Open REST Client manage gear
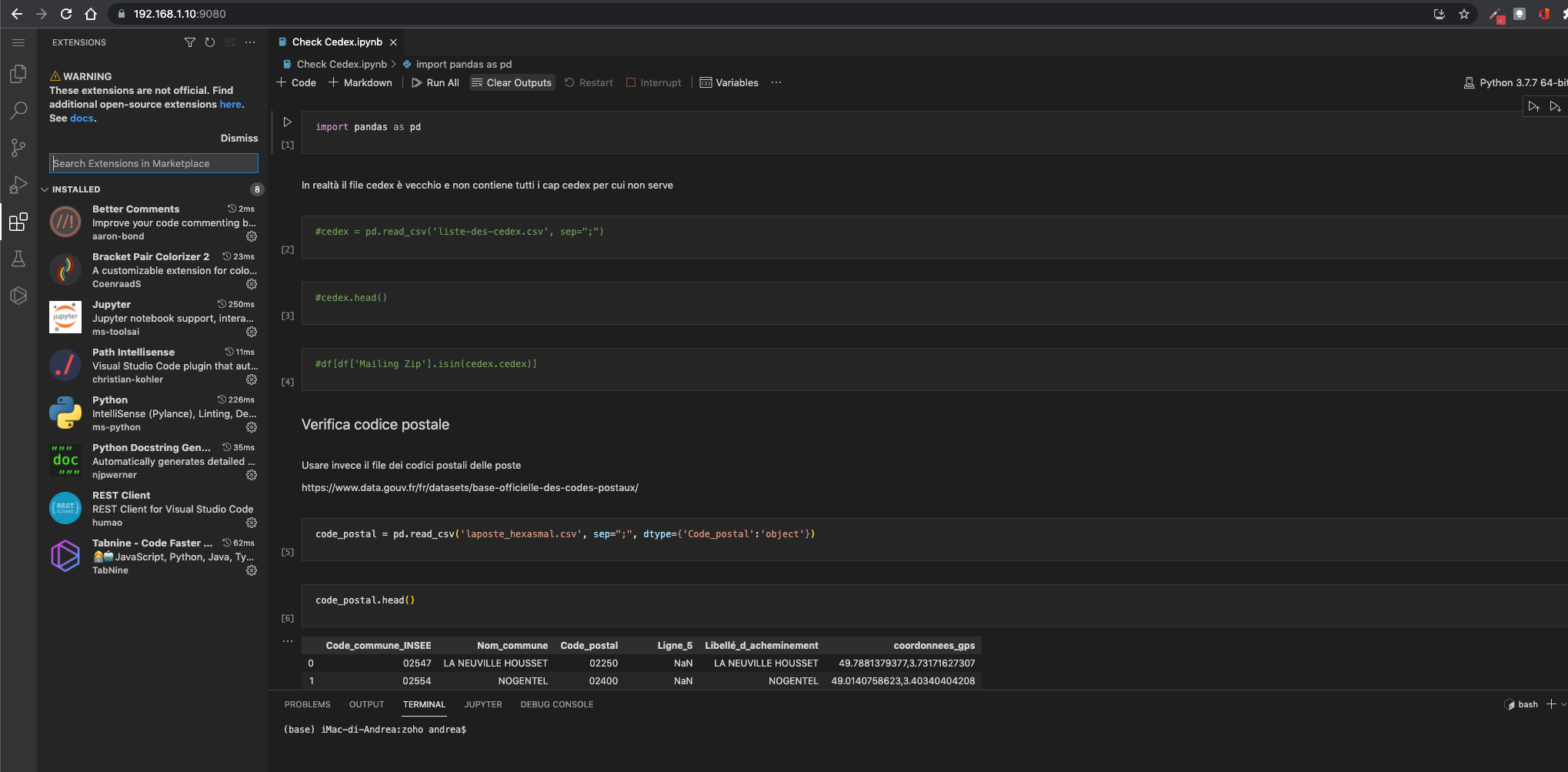This screenshot has width=1568, height=772. point(252,523)
